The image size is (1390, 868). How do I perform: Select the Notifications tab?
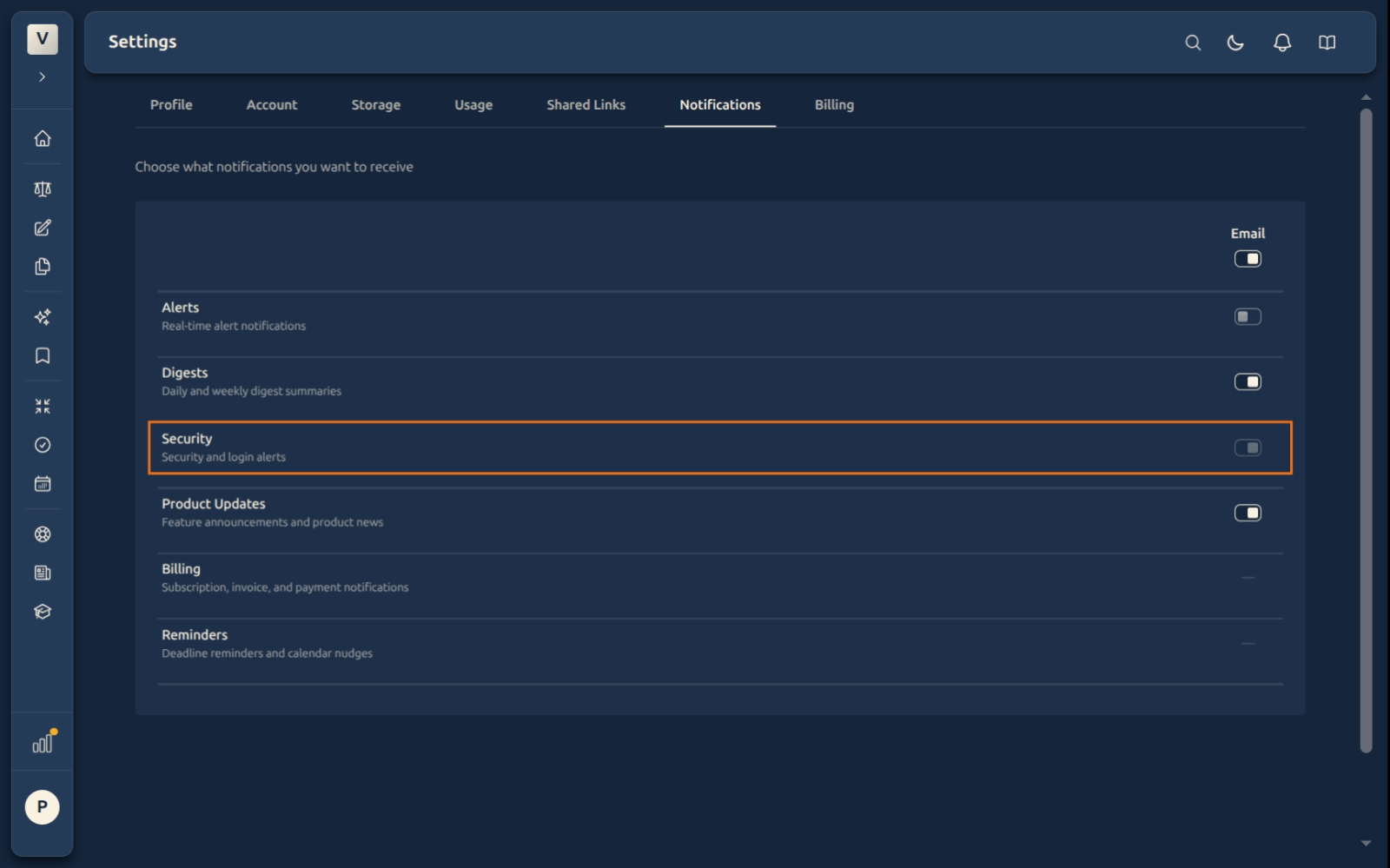720,105
